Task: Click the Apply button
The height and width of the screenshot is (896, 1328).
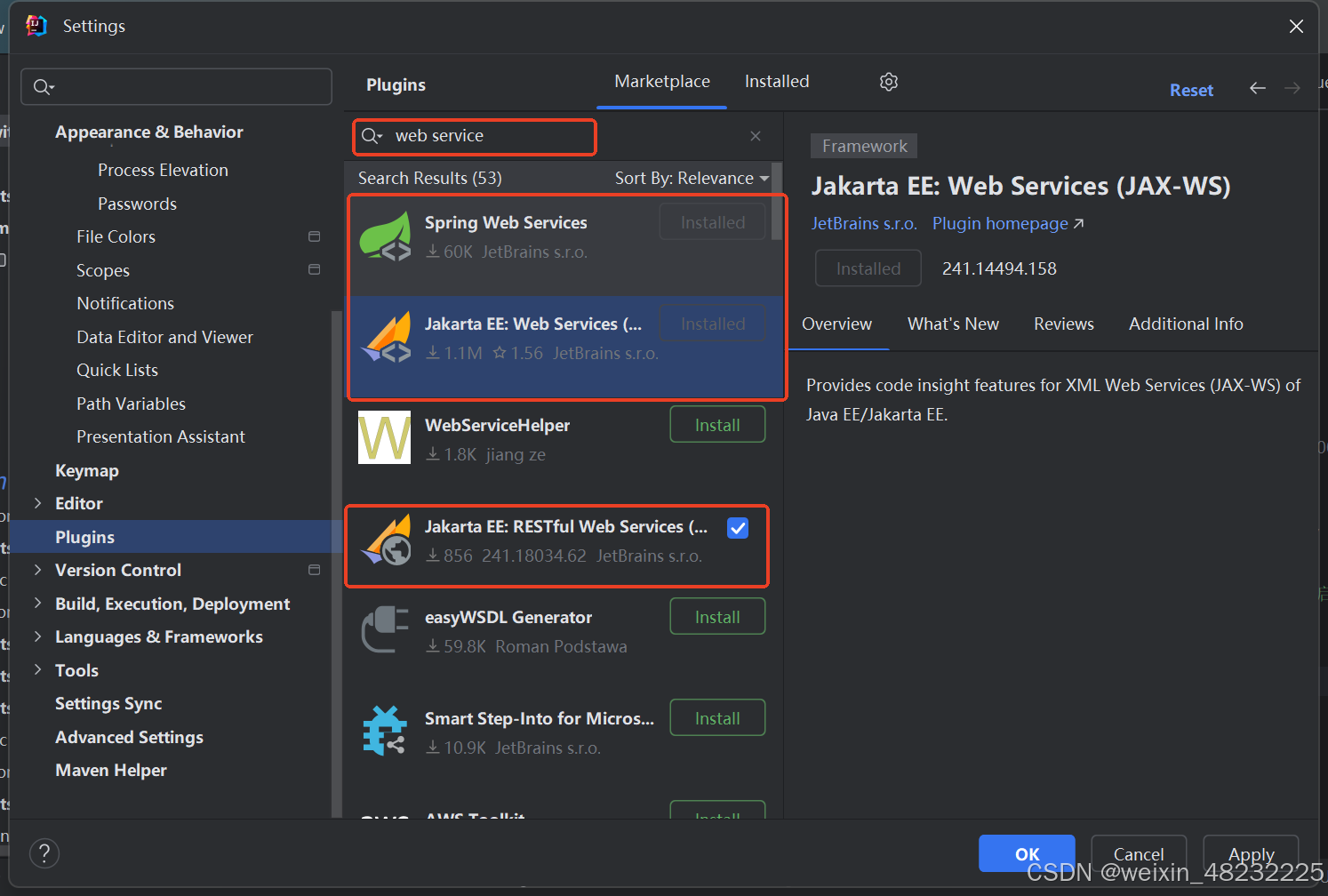Action: 1251,853
